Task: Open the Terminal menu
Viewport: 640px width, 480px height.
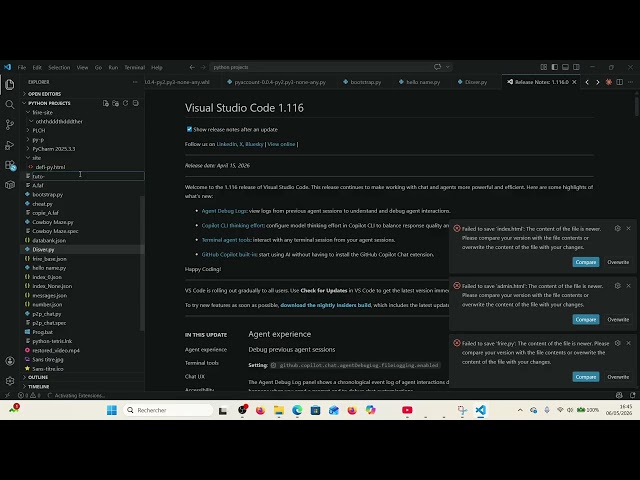Action: pyautogui.click(x=134, y=67)
